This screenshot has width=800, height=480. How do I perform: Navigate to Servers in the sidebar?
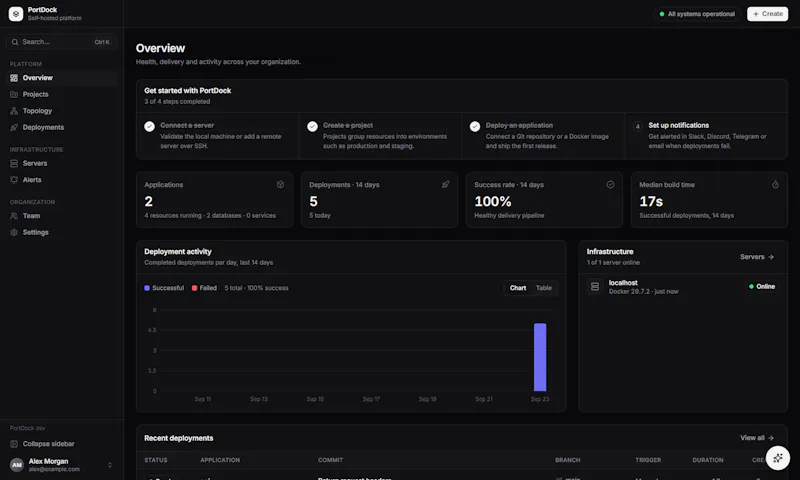tap(61, 163)
